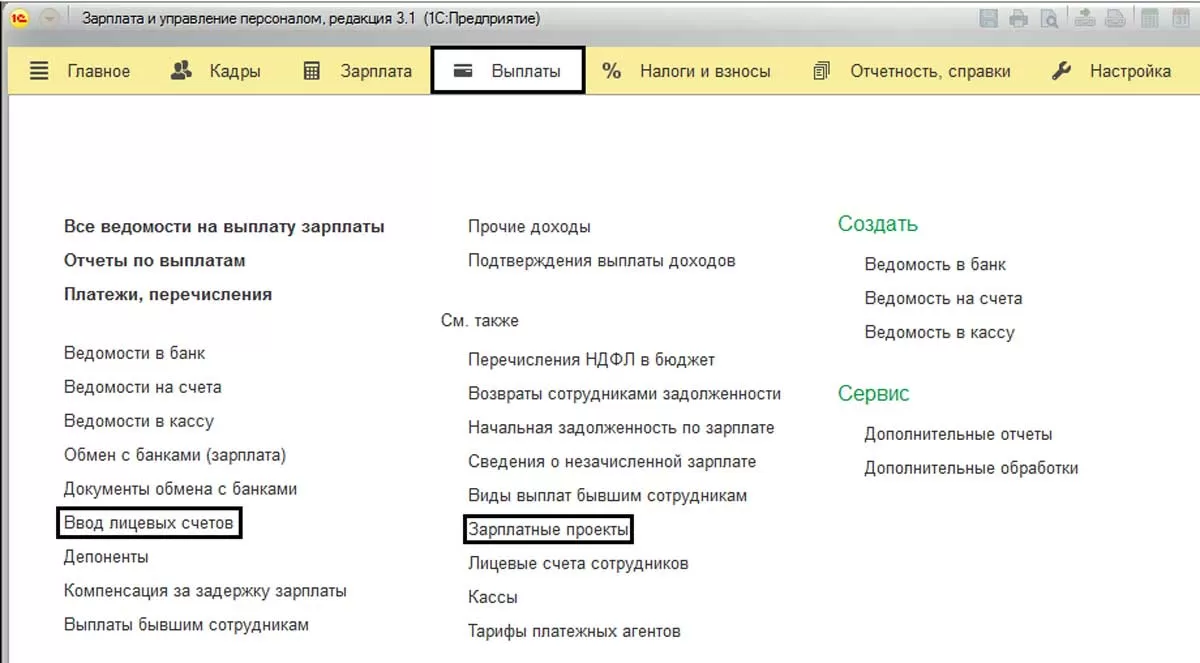Click the printer icon in title bar
The width and height of the screenshot is (1200, 663).
click(1019, 19)
